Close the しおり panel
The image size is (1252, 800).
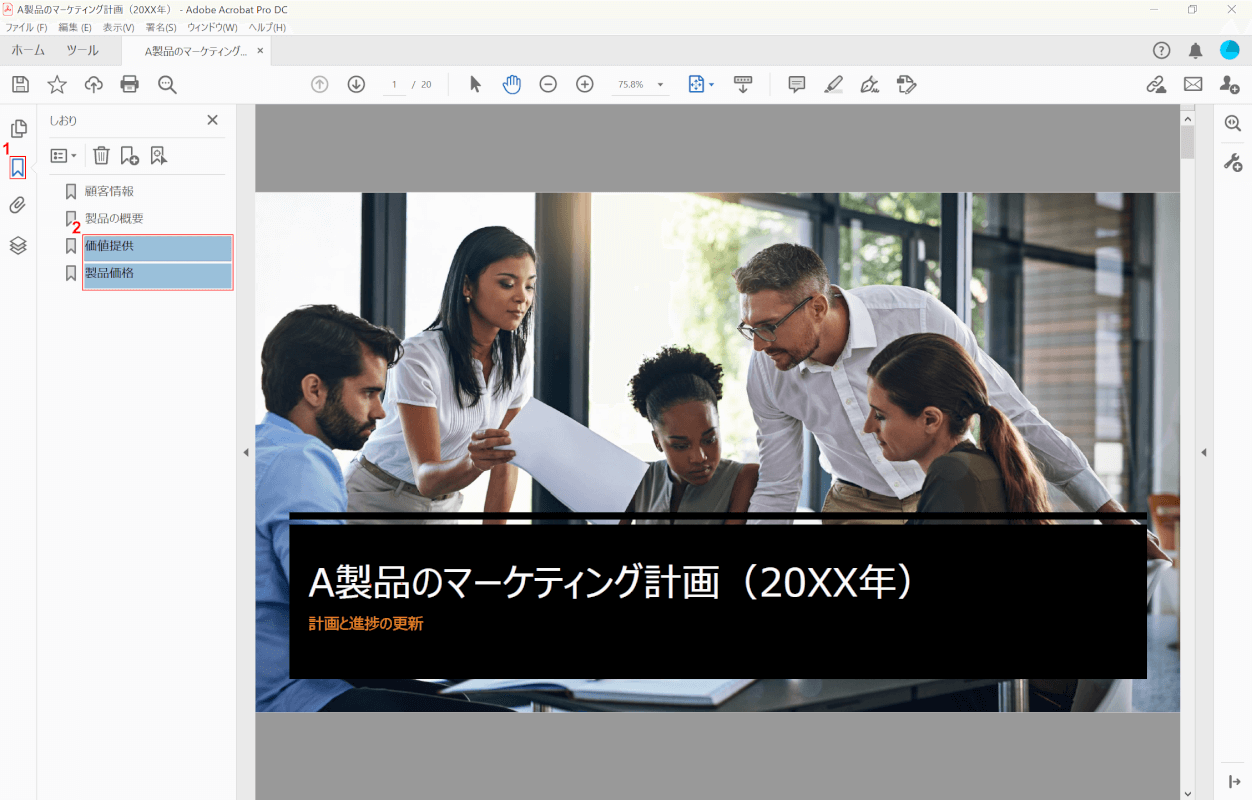(212, 120)
